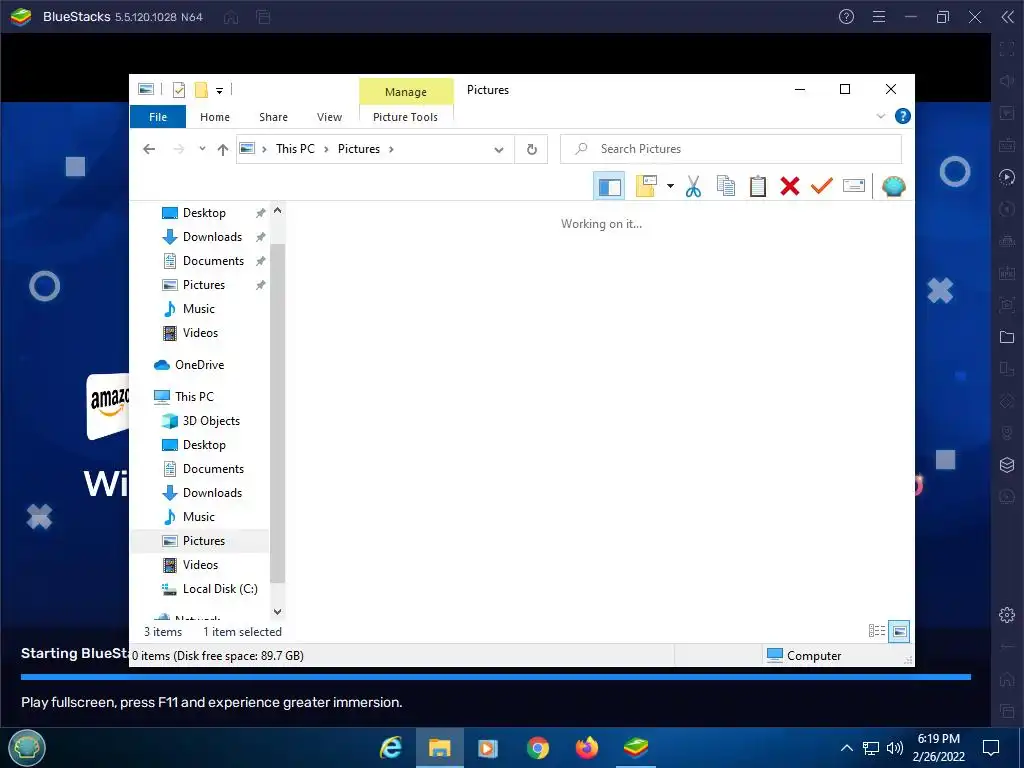Open BlueStacks help question mark icon
Viewport: 1024px width, 768px height.
(x=846, y=17)
